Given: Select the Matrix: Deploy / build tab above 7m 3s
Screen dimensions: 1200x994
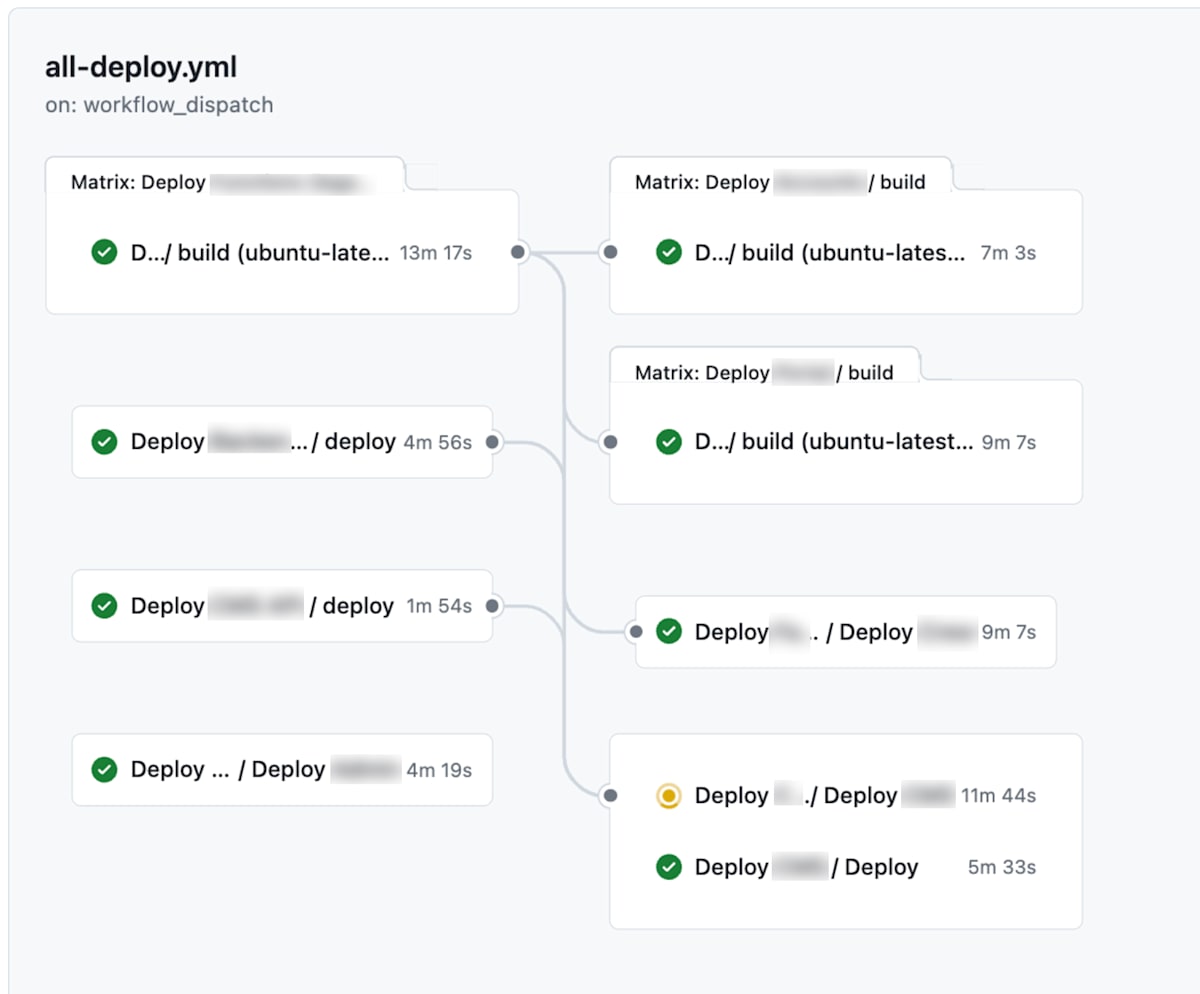Looking at the screenshot, I should (x=780, y=174).
